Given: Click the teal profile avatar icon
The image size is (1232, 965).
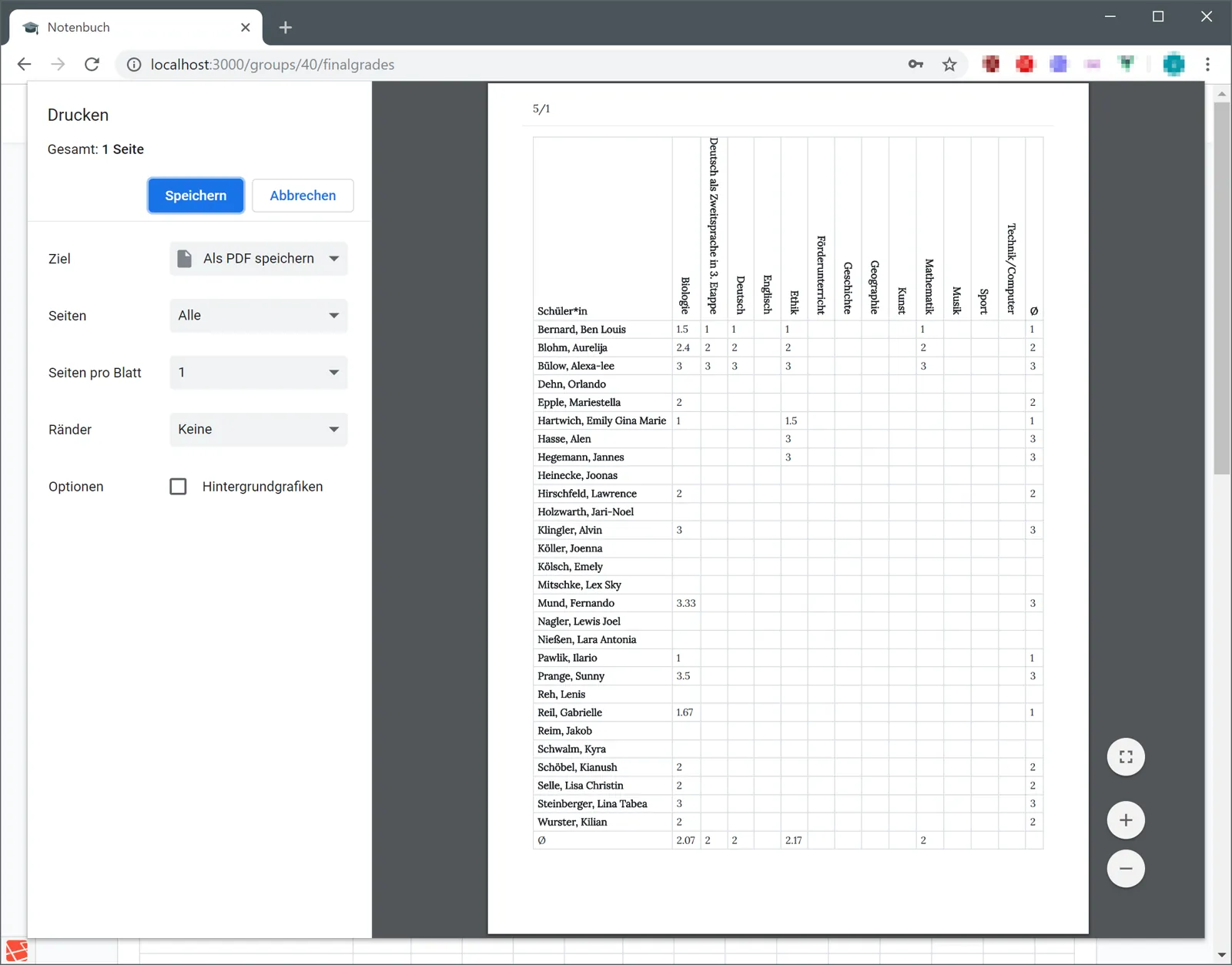Looking at the screenshot, I should coord(1173,65).
